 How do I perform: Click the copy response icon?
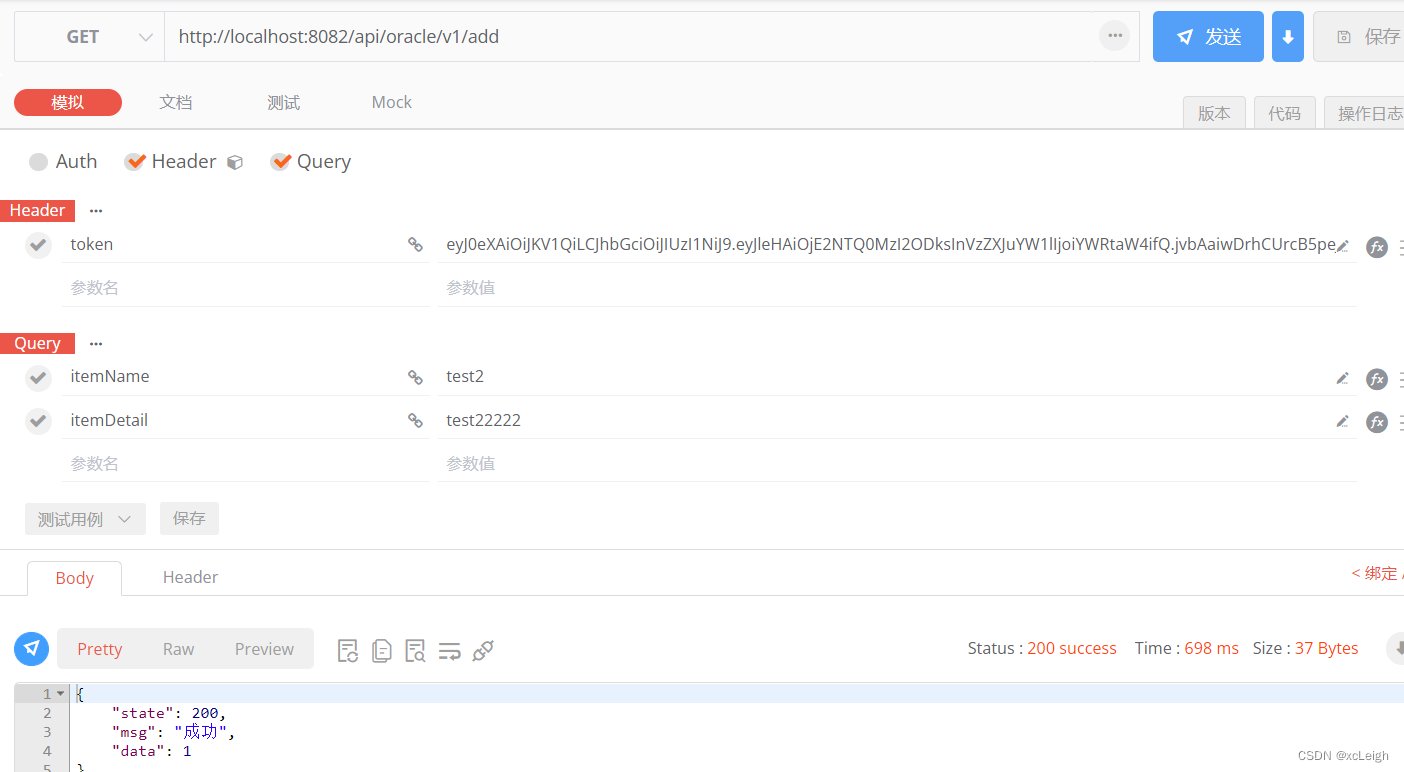pyautogui.click(x=381, y=651)
